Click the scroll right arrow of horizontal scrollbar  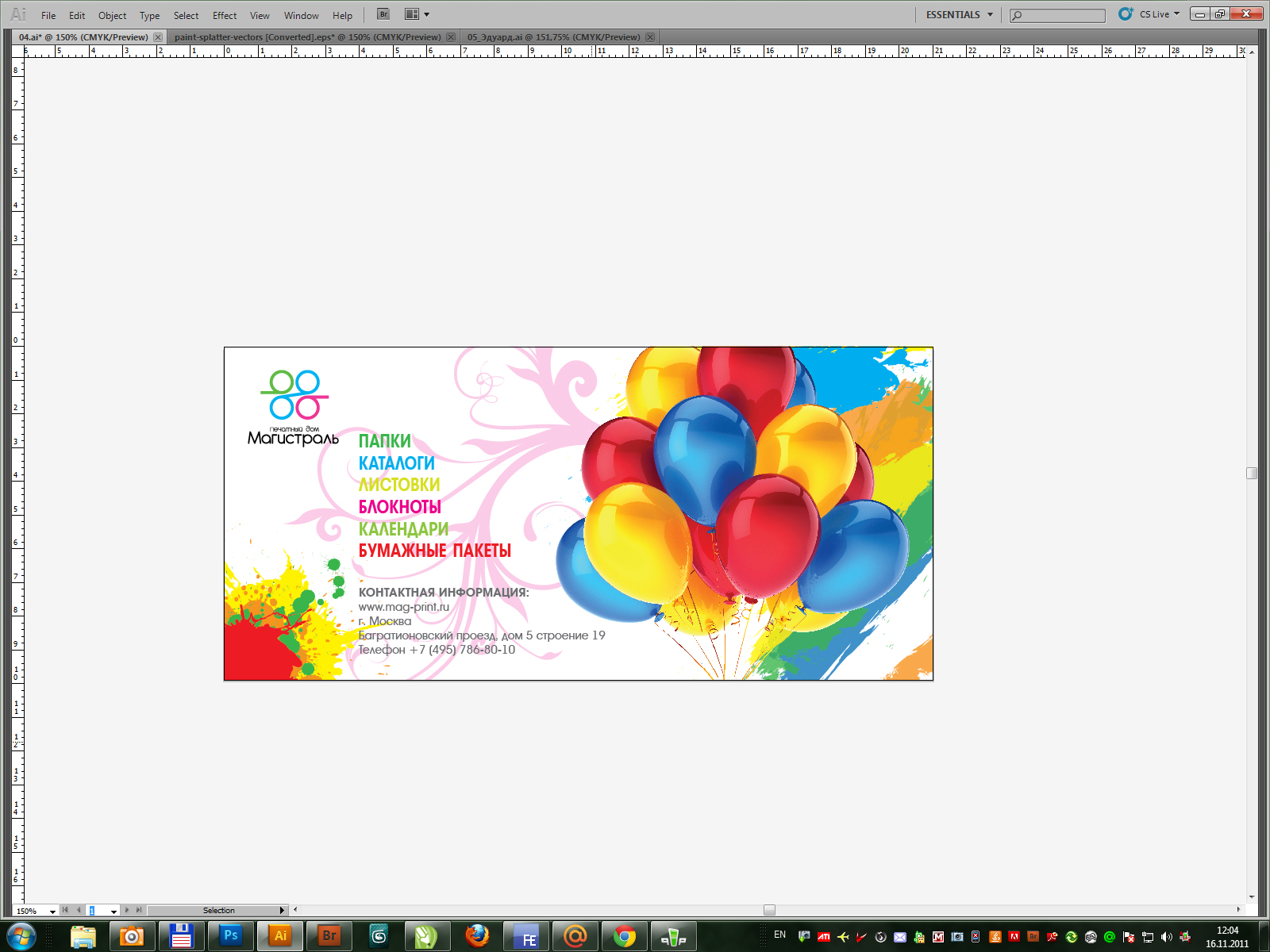tap(1238, 910)
